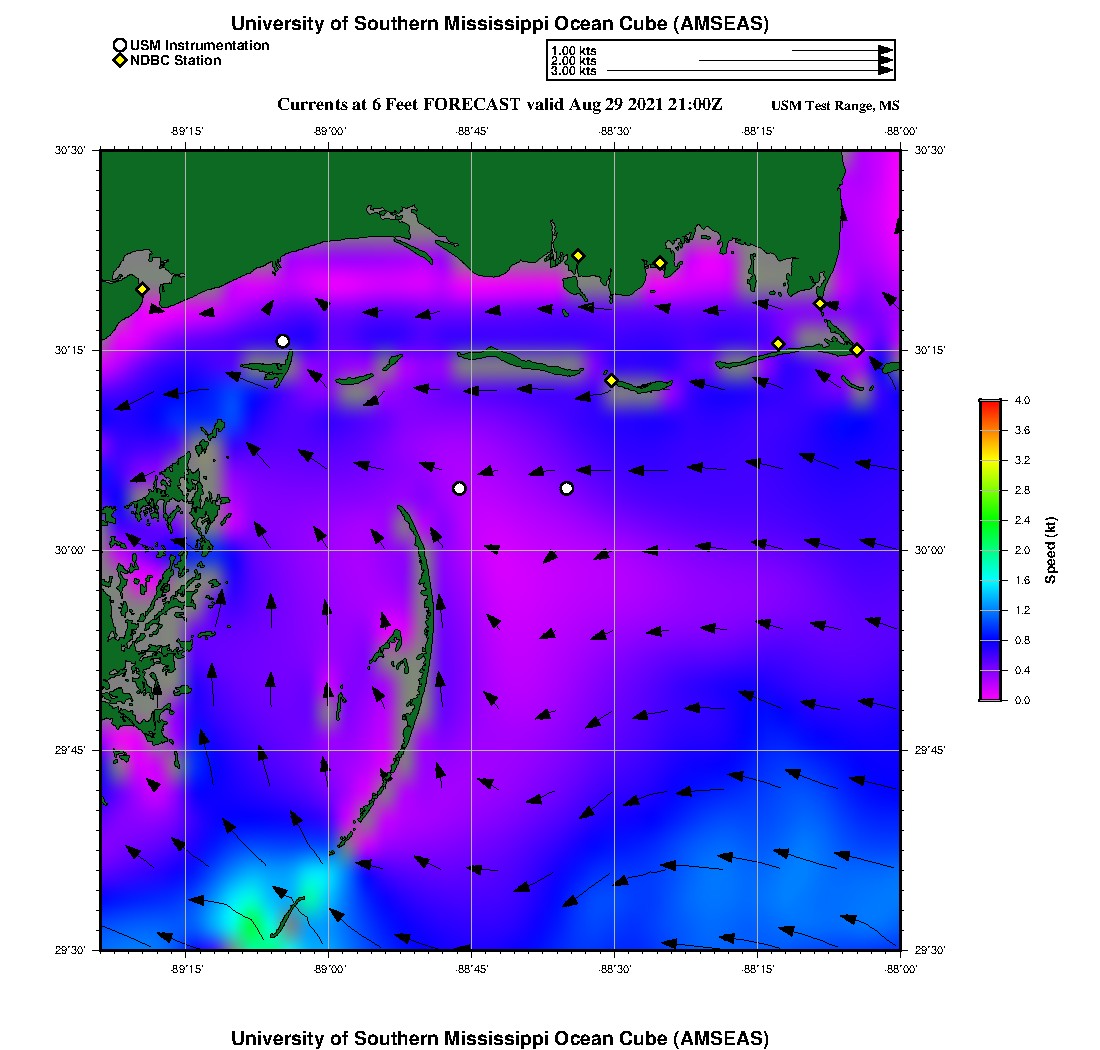Click the eastern USM circle of the central pair
Screen dimensions: 1100x1050
(x=567, y=488)
